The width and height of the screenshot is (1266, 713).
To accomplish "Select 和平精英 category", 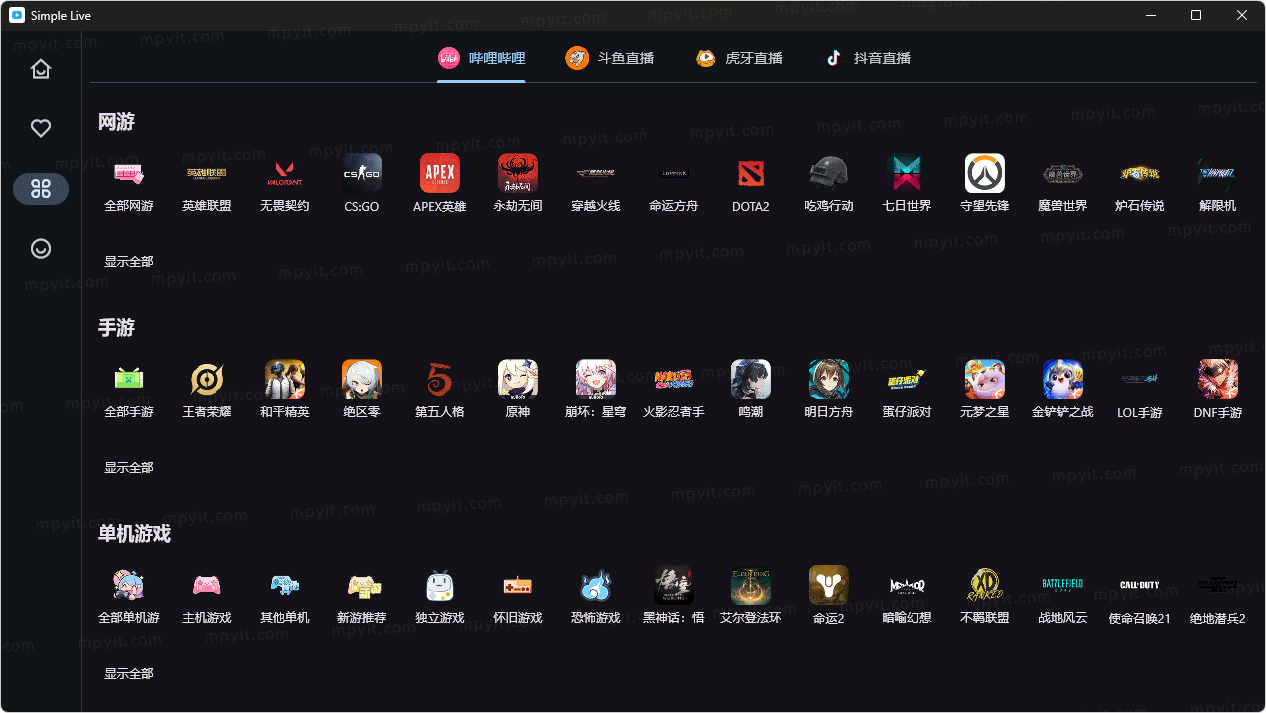I will click(285, 389).
